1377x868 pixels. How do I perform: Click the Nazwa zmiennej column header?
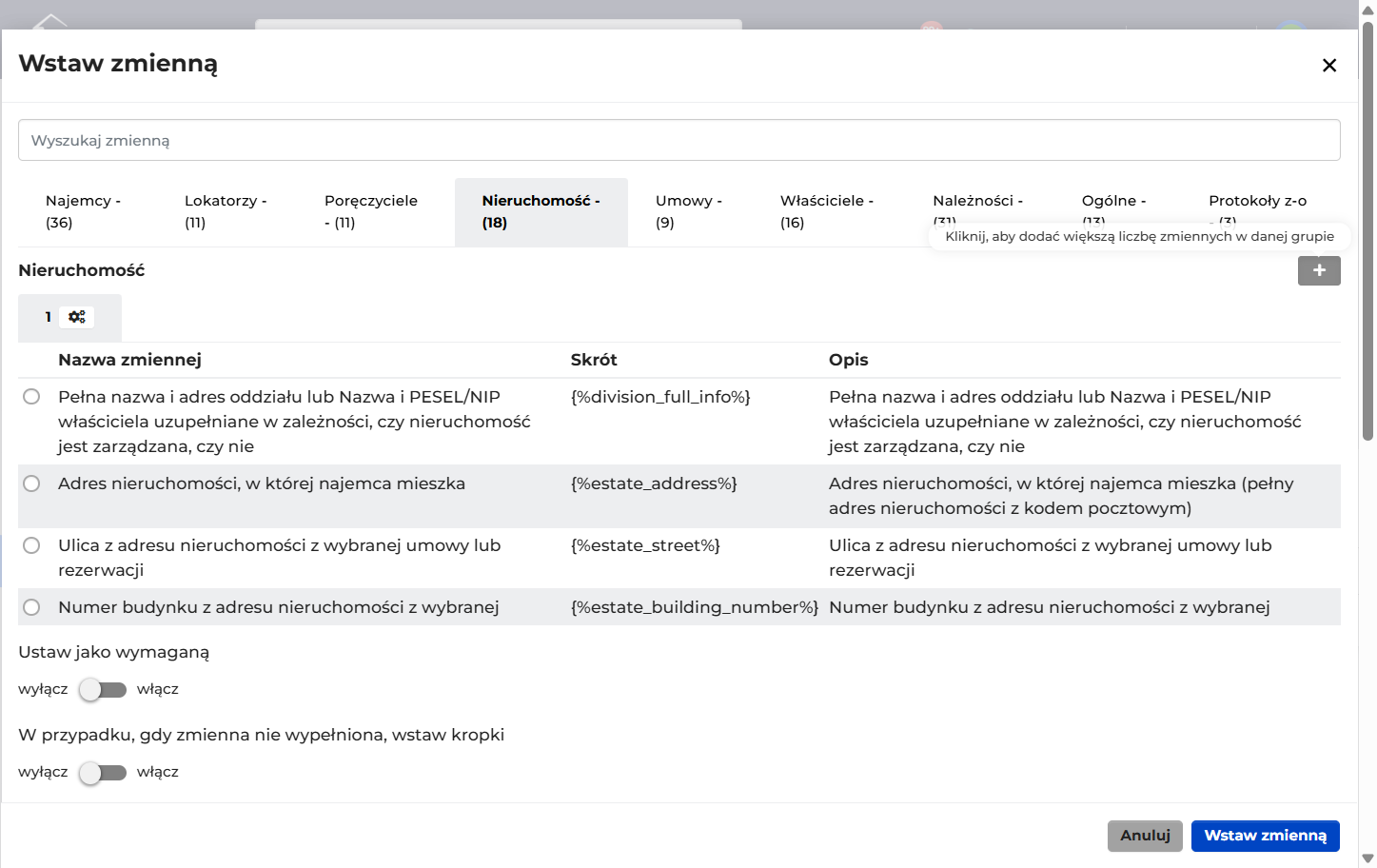pyautogui.click(x=129, y=360)
